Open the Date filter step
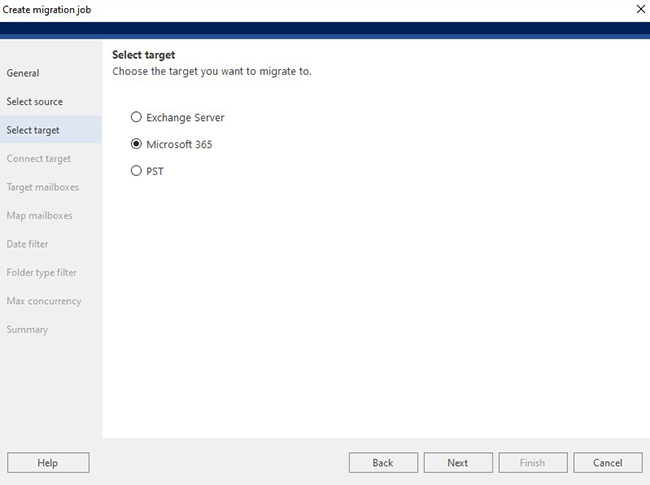 point(27,244)
